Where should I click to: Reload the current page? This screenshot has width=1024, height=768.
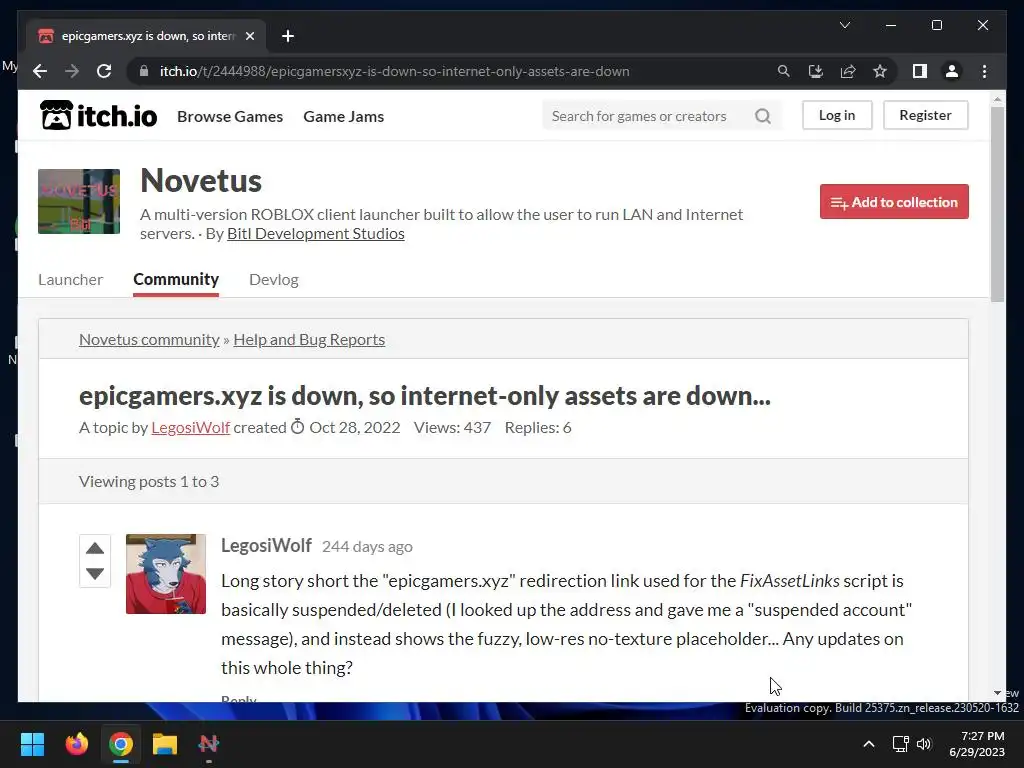(x=104, y=71)
